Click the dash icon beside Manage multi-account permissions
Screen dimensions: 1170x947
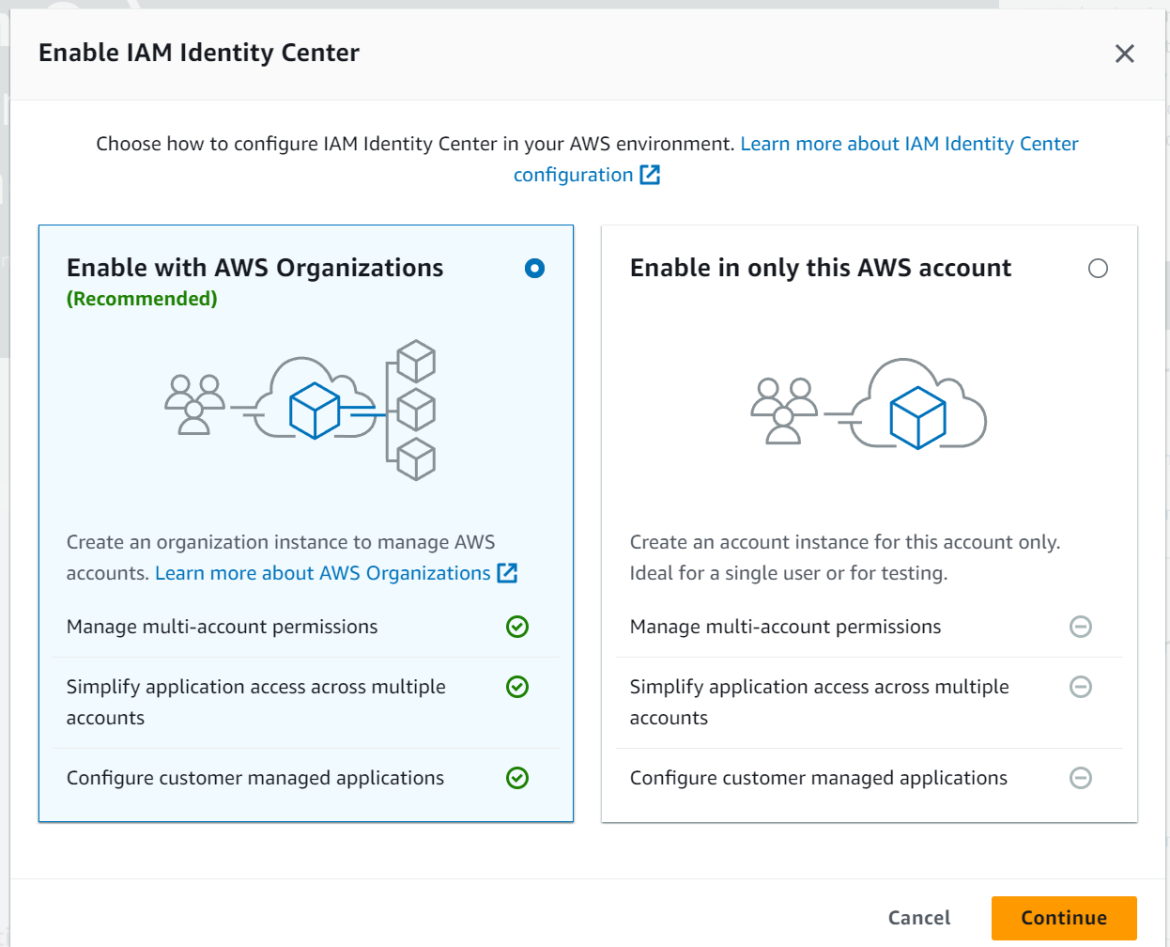point(1080,627)
